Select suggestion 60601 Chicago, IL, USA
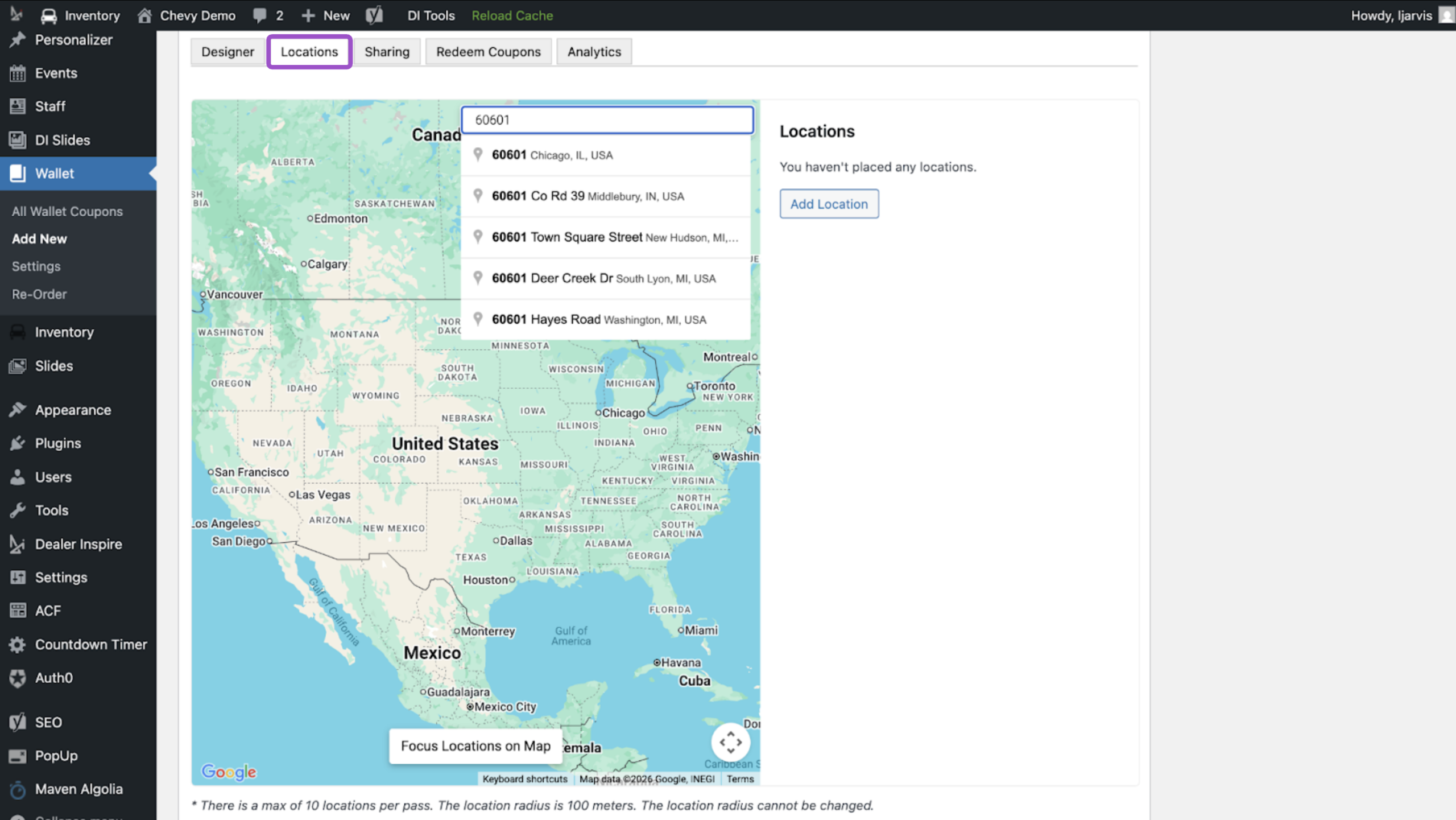Screen dimensions: 1456x820 [606, 155]
